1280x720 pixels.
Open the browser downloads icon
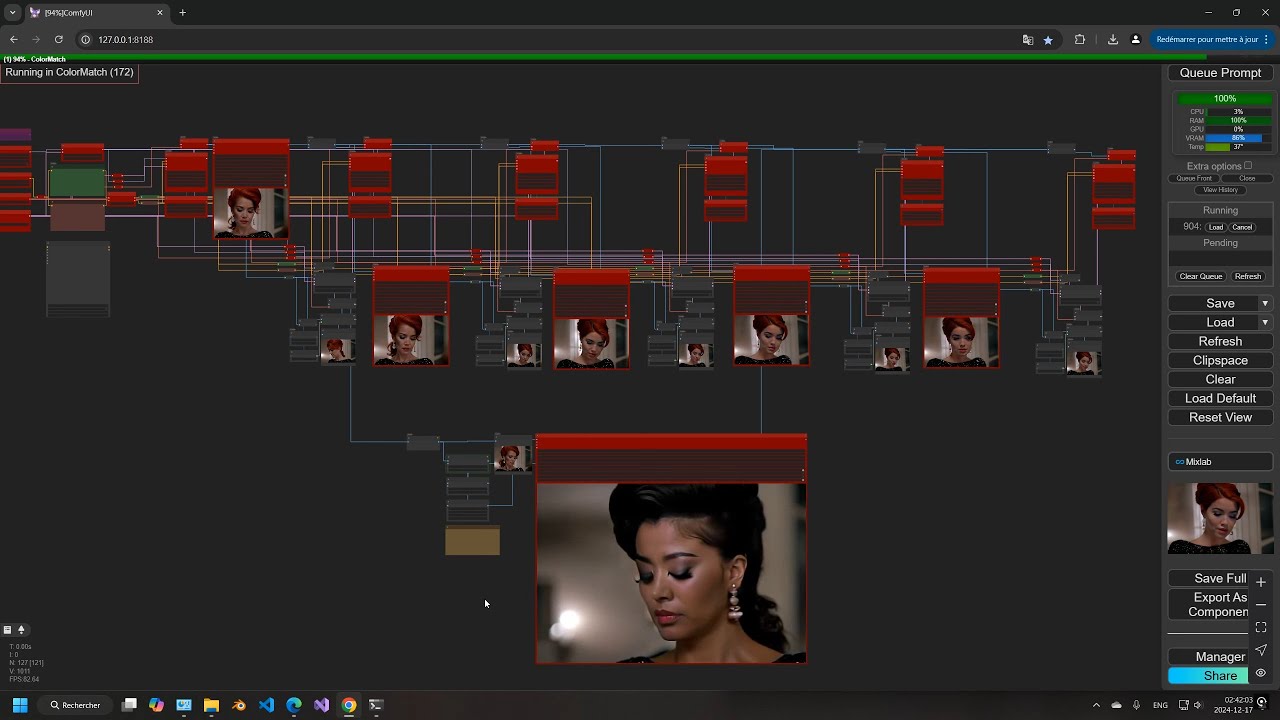tap(1113, 40)
